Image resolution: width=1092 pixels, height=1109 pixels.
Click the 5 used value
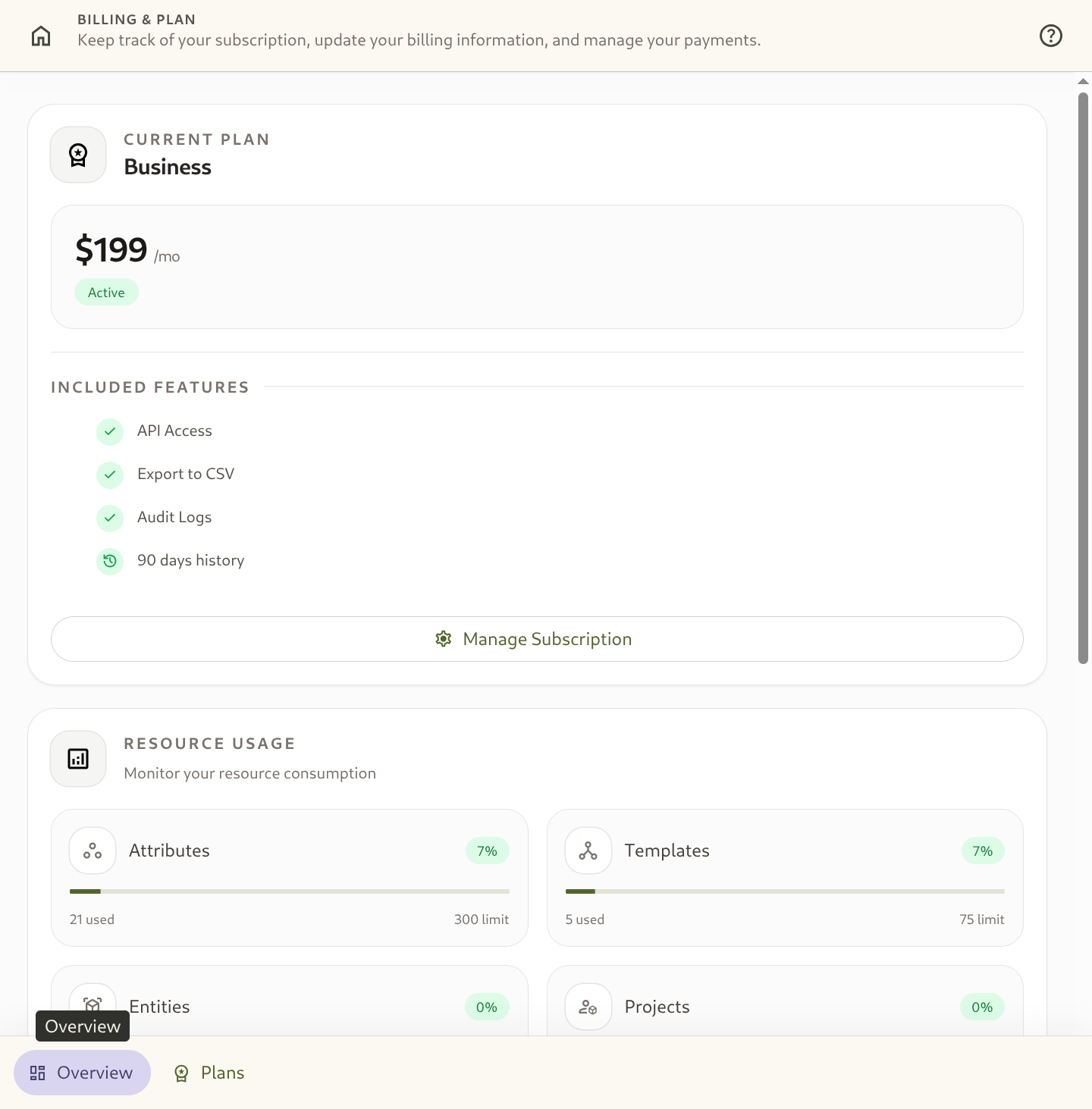pyautogui.click(x=585, y=919)
